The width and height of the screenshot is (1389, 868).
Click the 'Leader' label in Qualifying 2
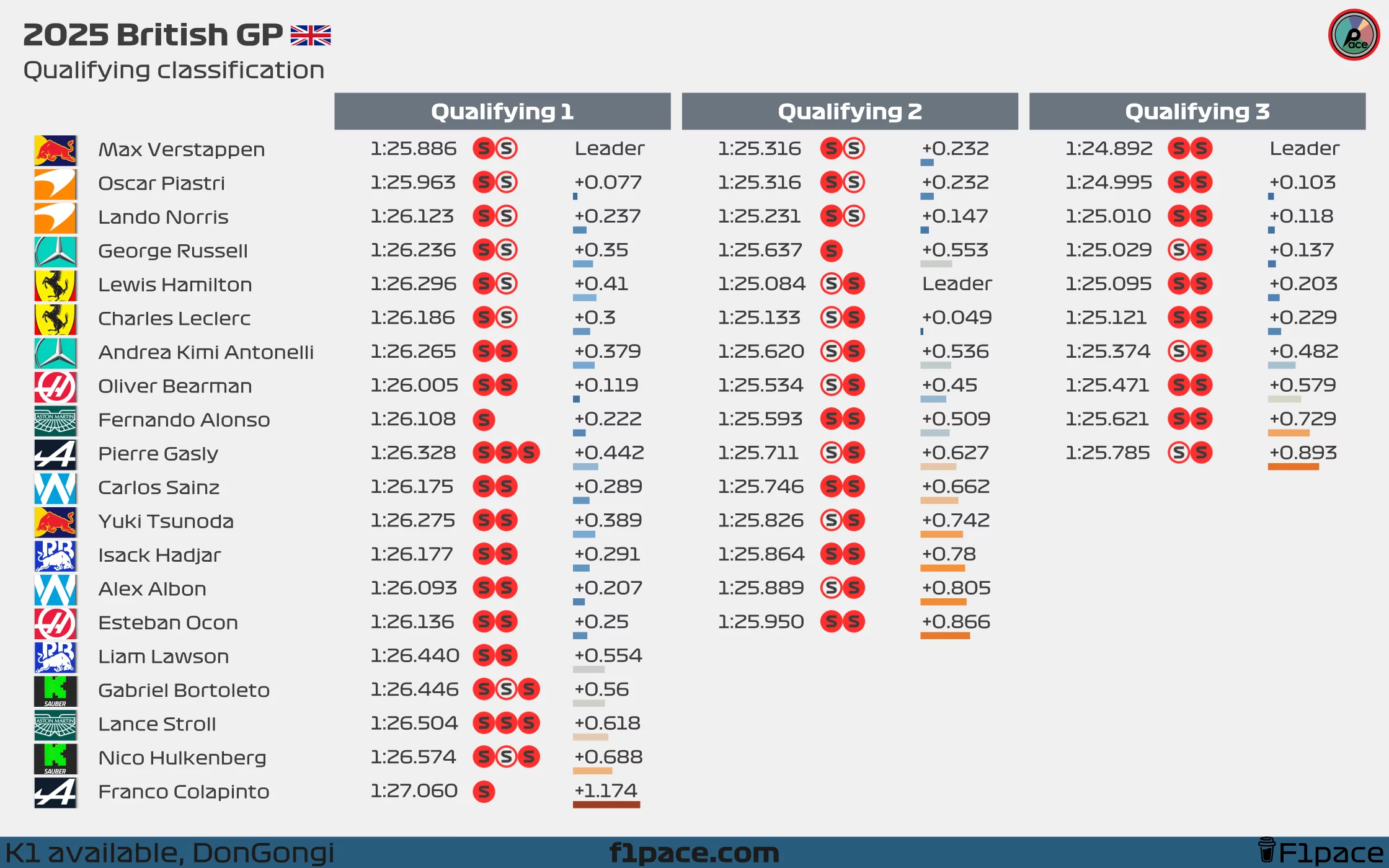pos(957,284)
